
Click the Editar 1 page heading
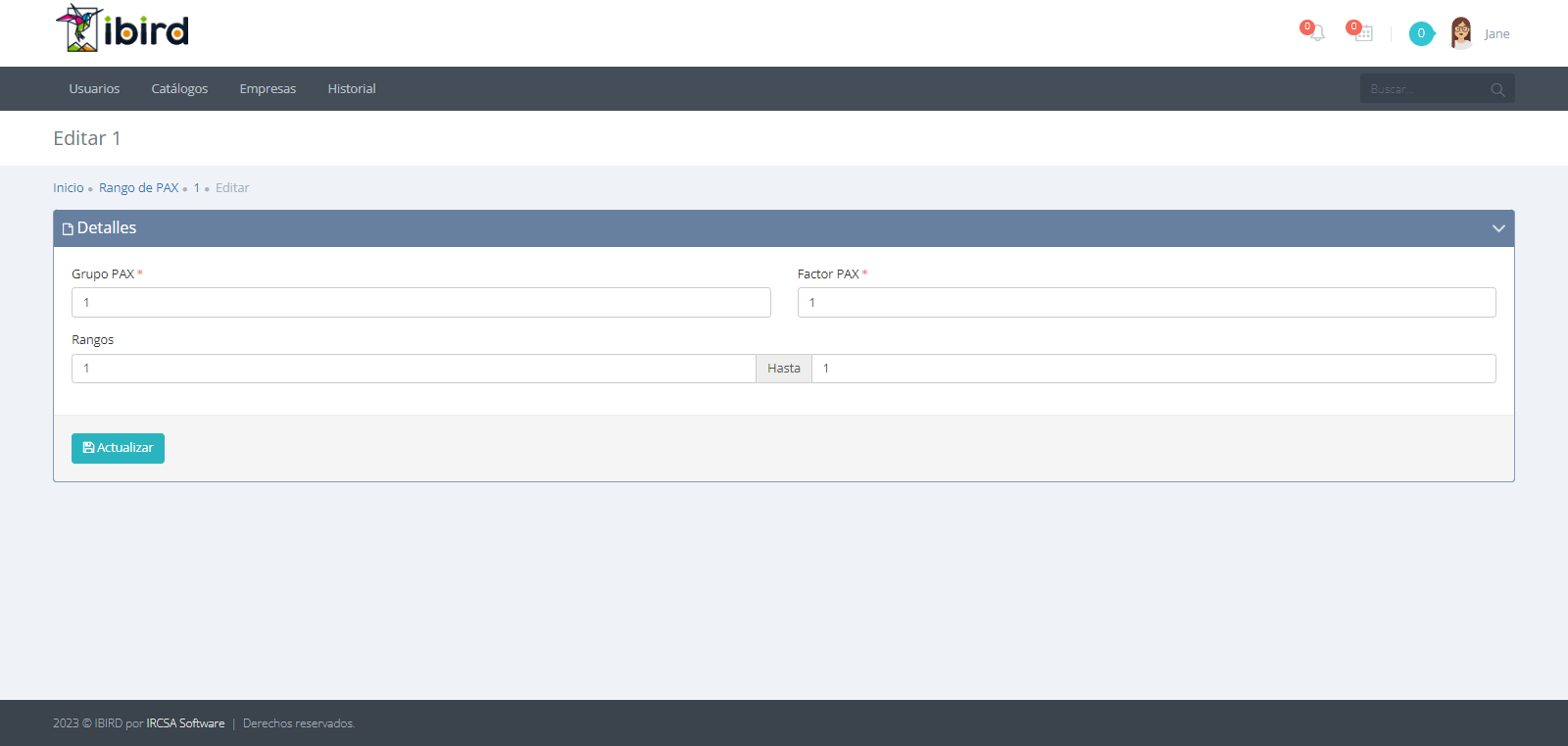tap(87, 138)
